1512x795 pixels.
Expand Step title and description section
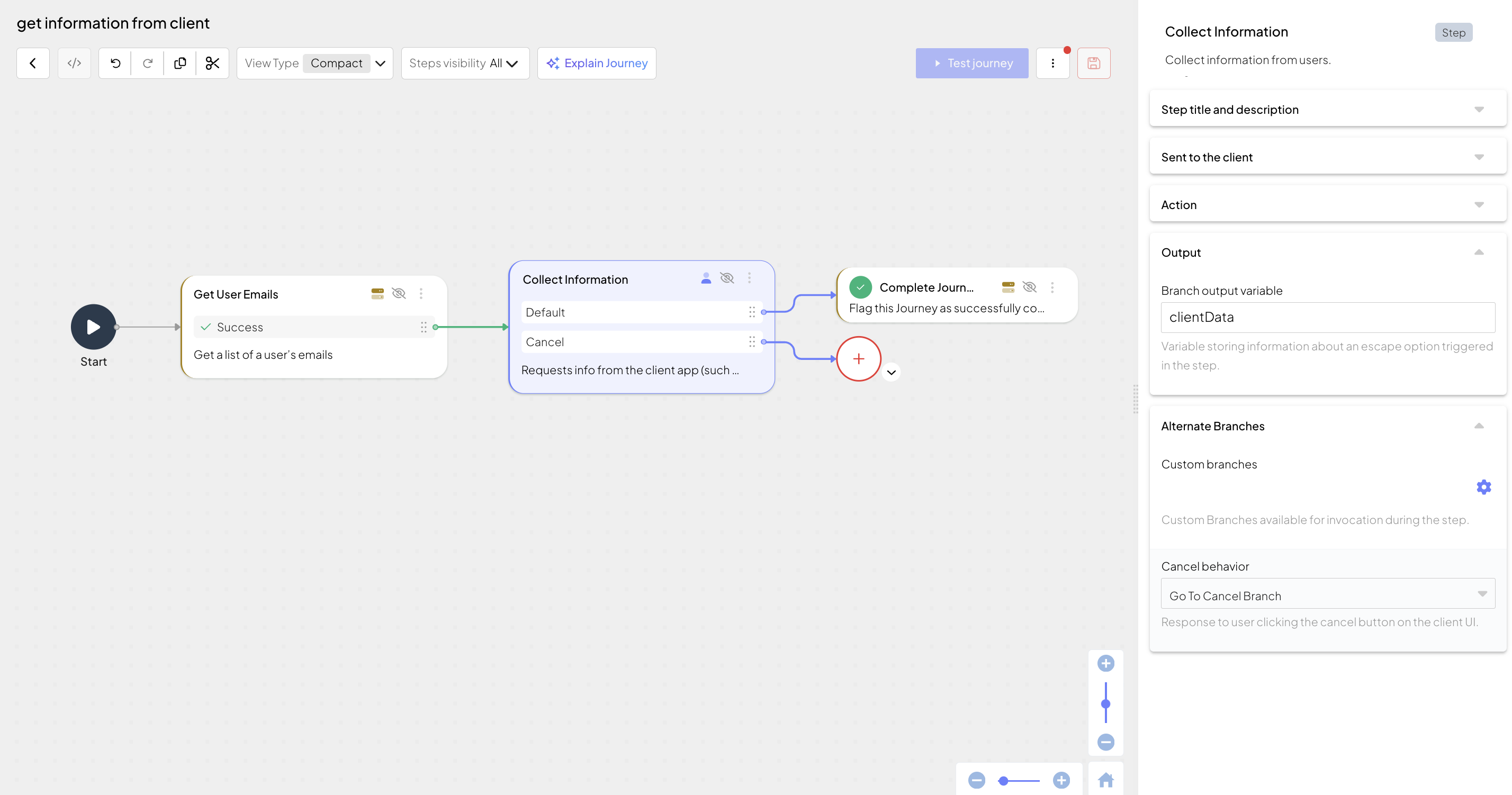(x=1327, y=110)
